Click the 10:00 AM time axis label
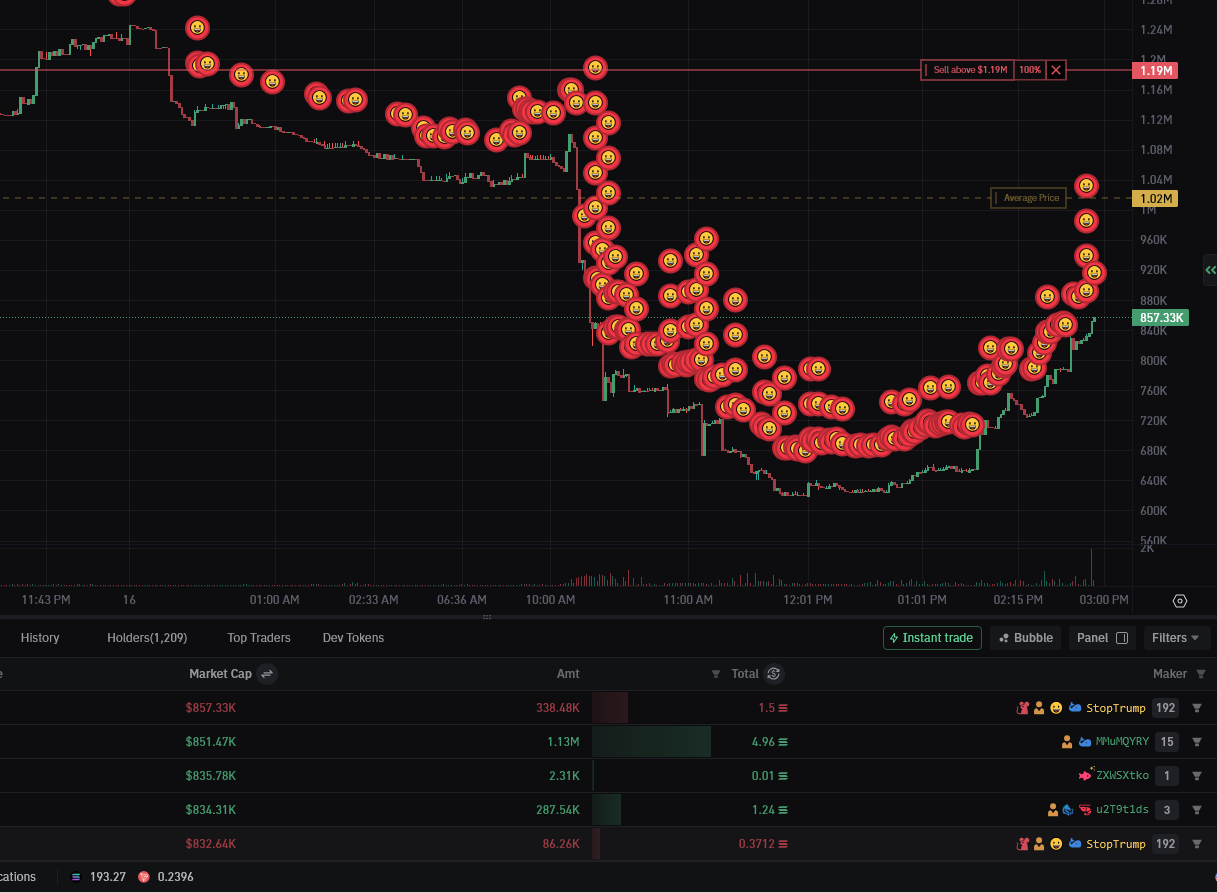This screenshot has width=1217, height=893. [x=550, y=600]
